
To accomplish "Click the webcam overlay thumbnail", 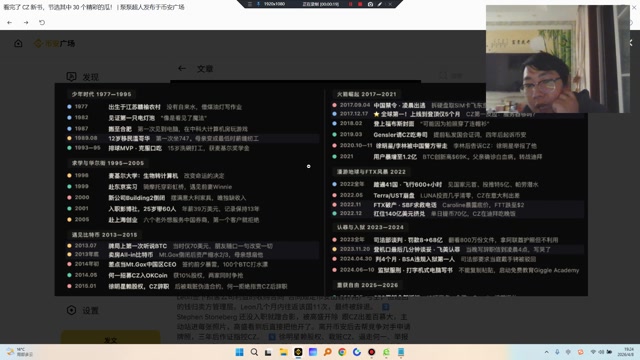I will point(558,59).
